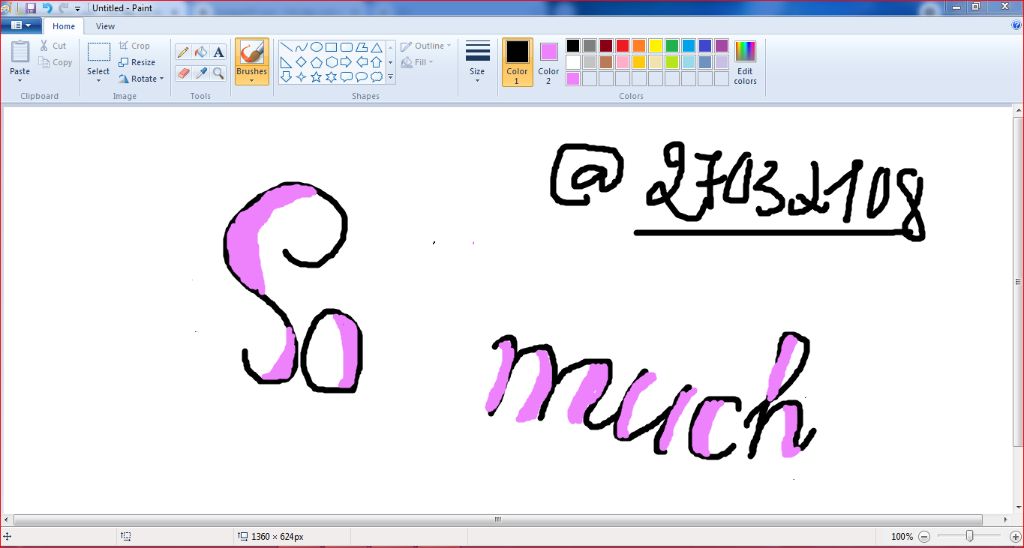Pick the Cloud callout shape

(x=376, y=77)
